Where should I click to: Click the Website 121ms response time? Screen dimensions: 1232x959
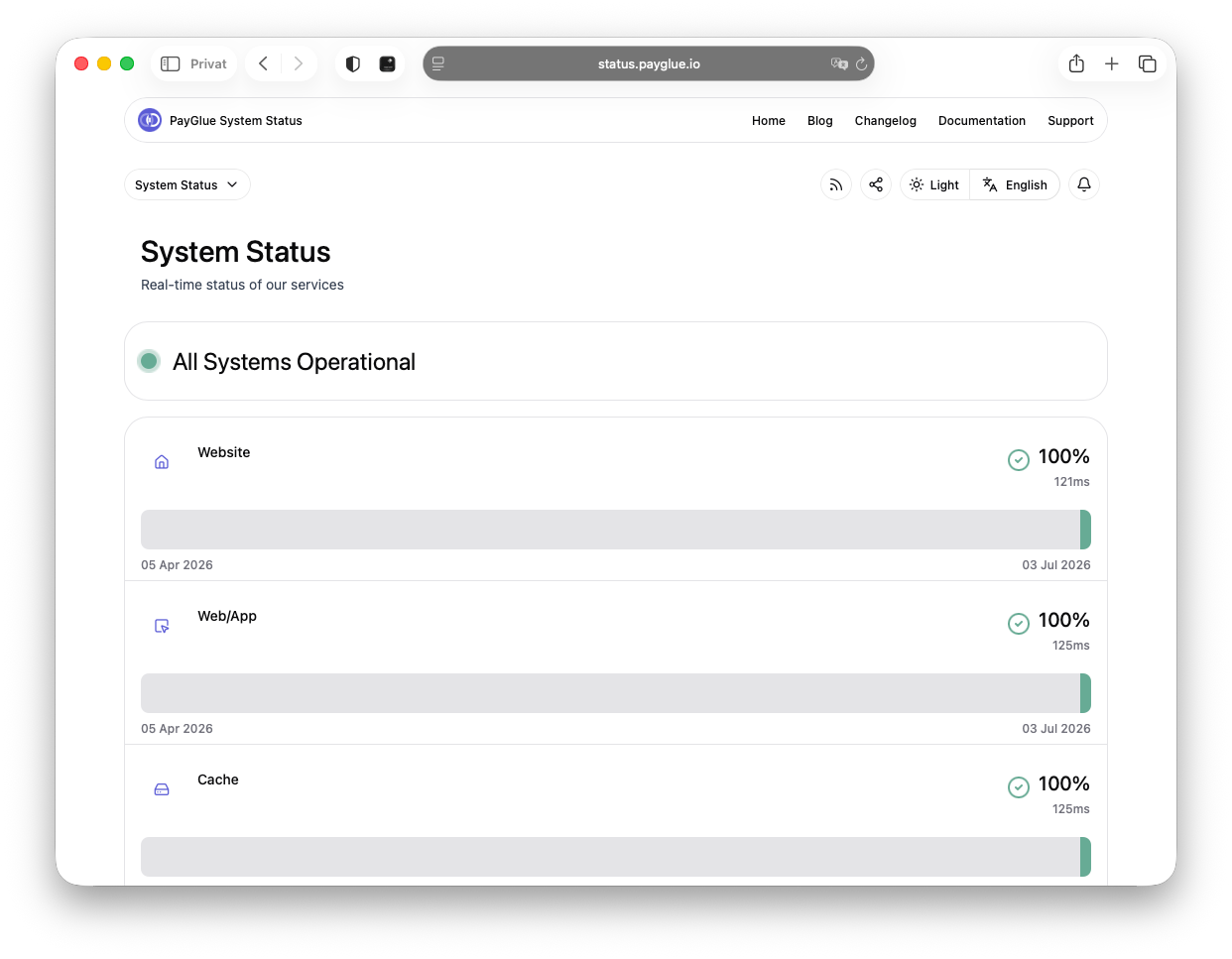[x=1071, y=482]
